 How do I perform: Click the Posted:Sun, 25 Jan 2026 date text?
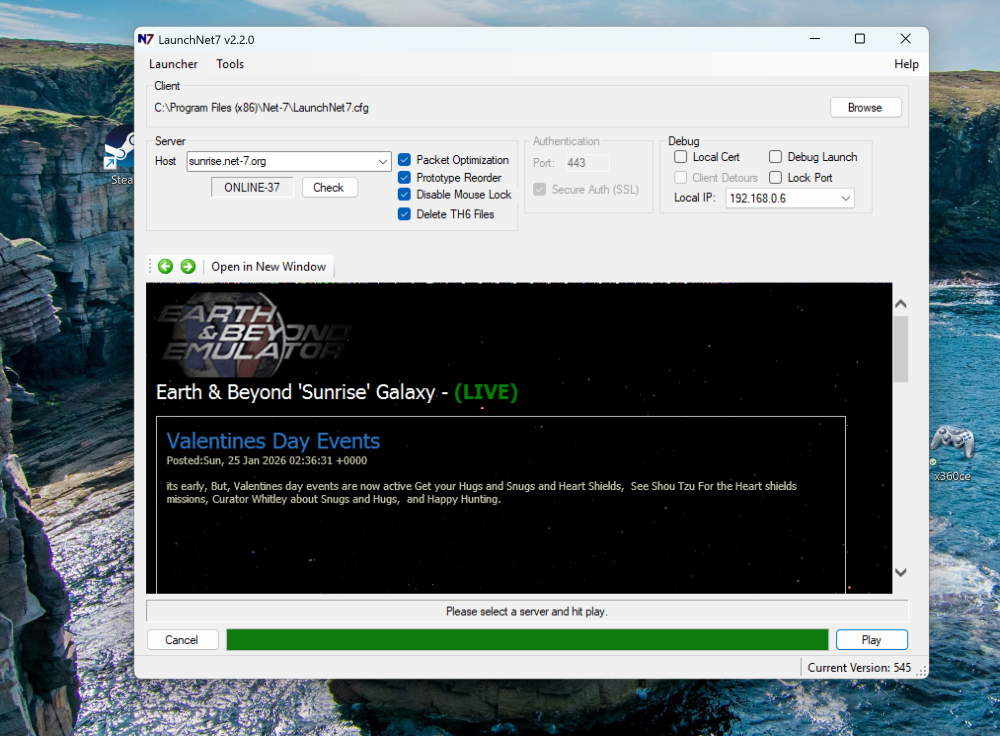267,460
